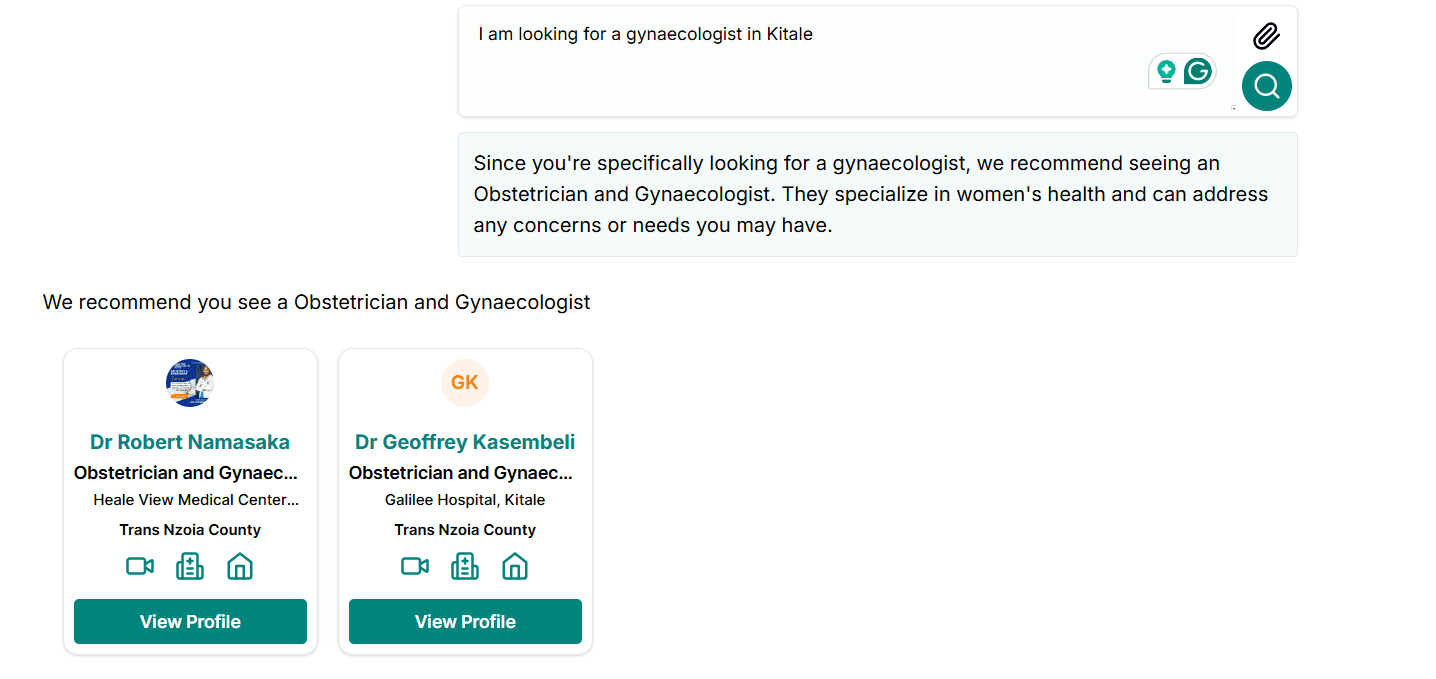1436x679 pixels.
Task: Click the GK initials avatar
Action: 465,383
